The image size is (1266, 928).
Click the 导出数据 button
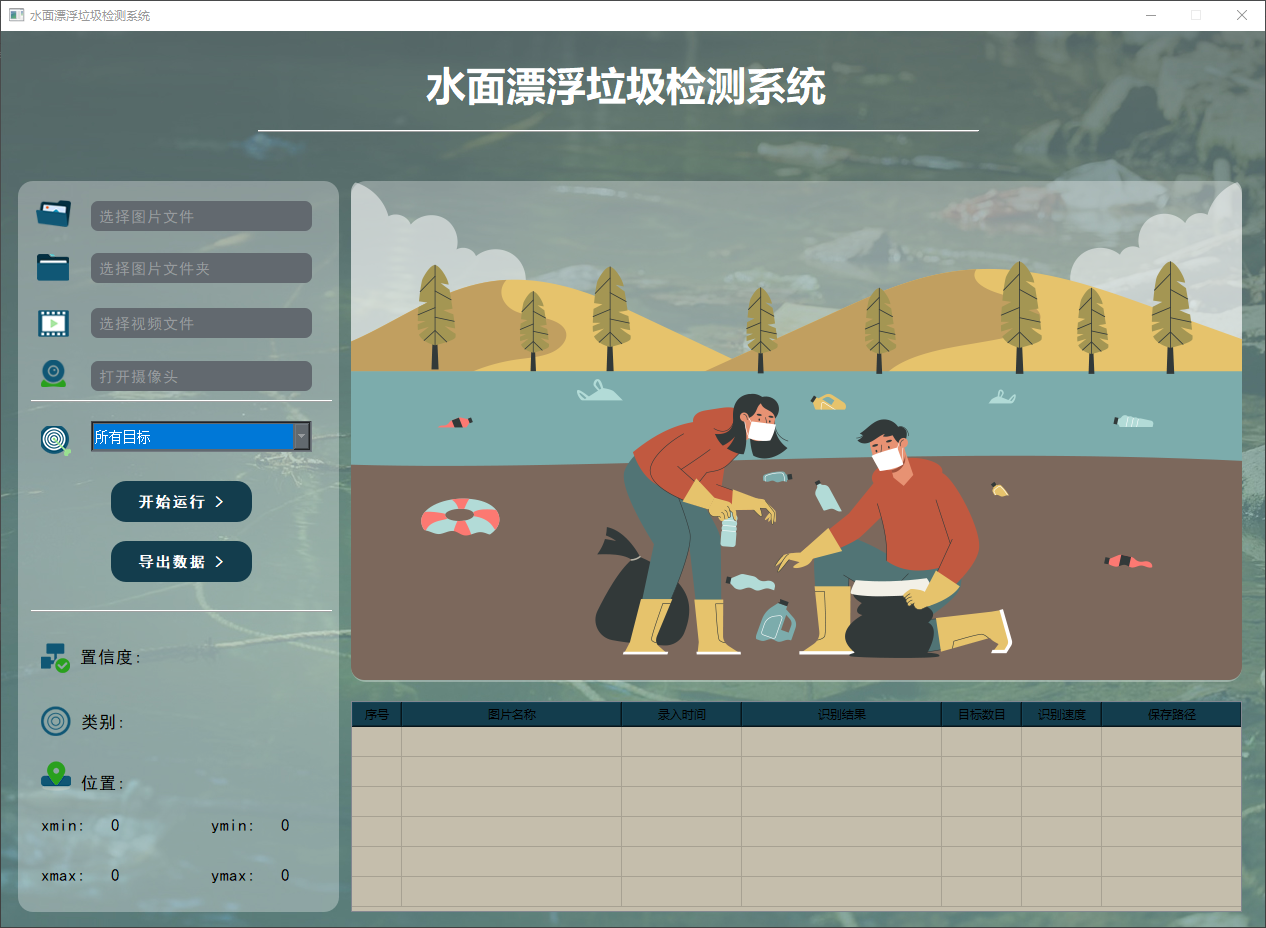point(181,561)
